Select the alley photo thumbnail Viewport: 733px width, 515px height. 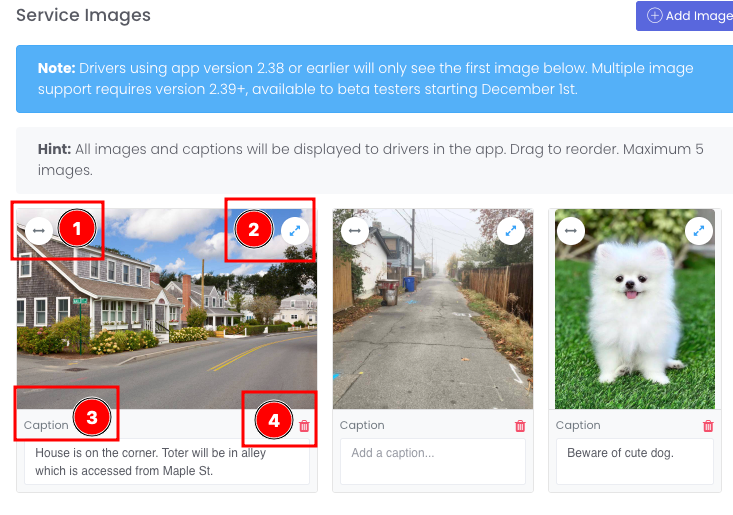433,309
